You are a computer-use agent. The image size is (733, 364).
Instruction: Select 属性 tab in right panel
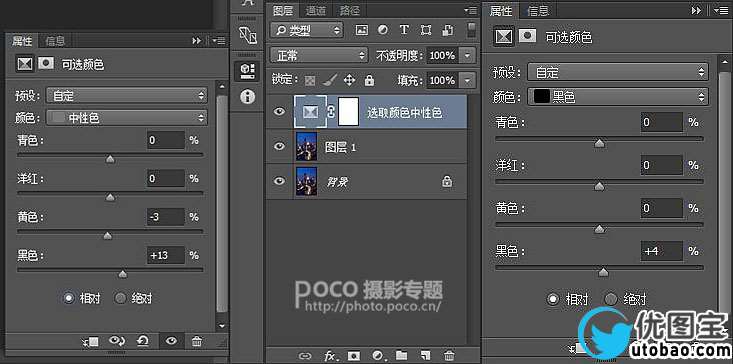[x=501, y=10]
